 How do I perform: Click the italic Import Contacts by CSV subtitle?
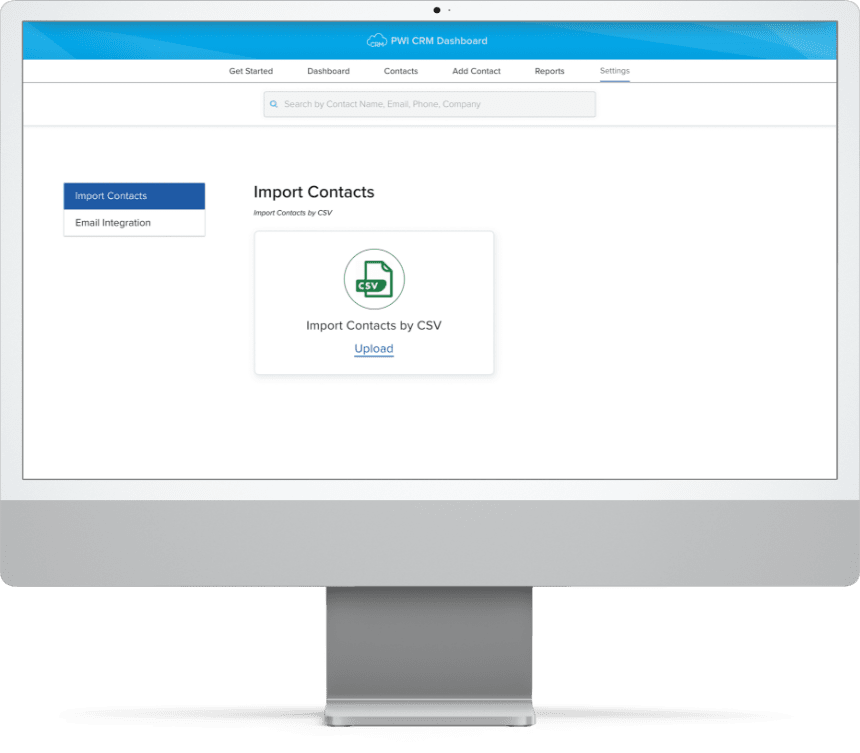coord(292,213)
